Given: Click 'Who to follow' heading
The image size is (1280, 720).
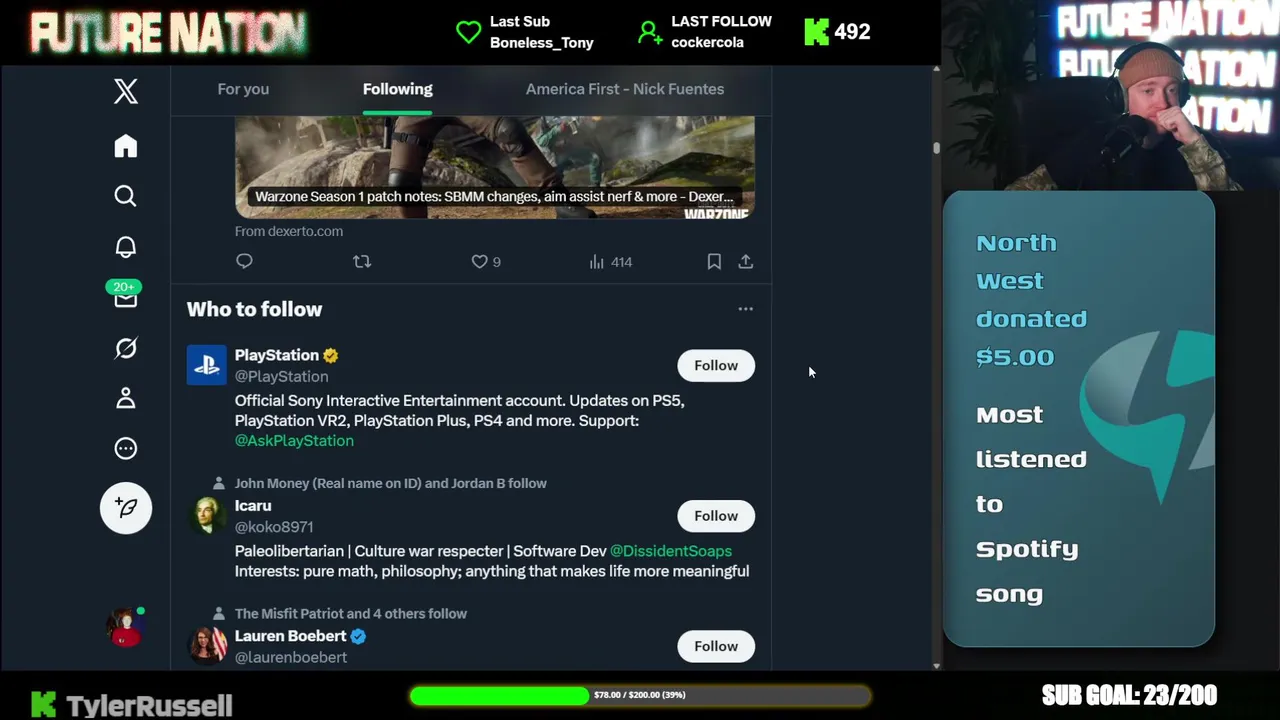Looking at the screenshot, I should [254, 309].
